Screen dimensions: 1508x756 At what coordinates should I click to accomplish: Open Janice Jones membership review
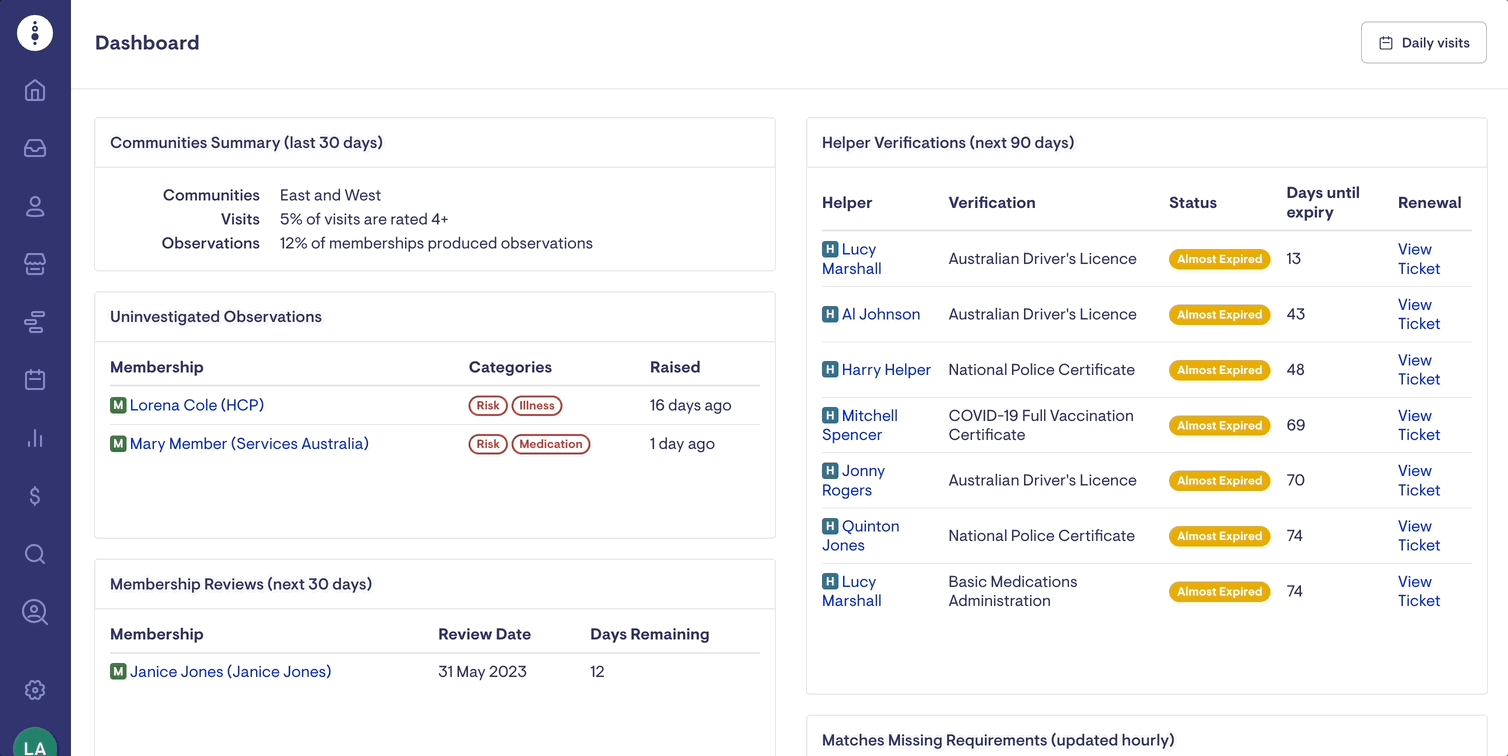tap(230, 672)
